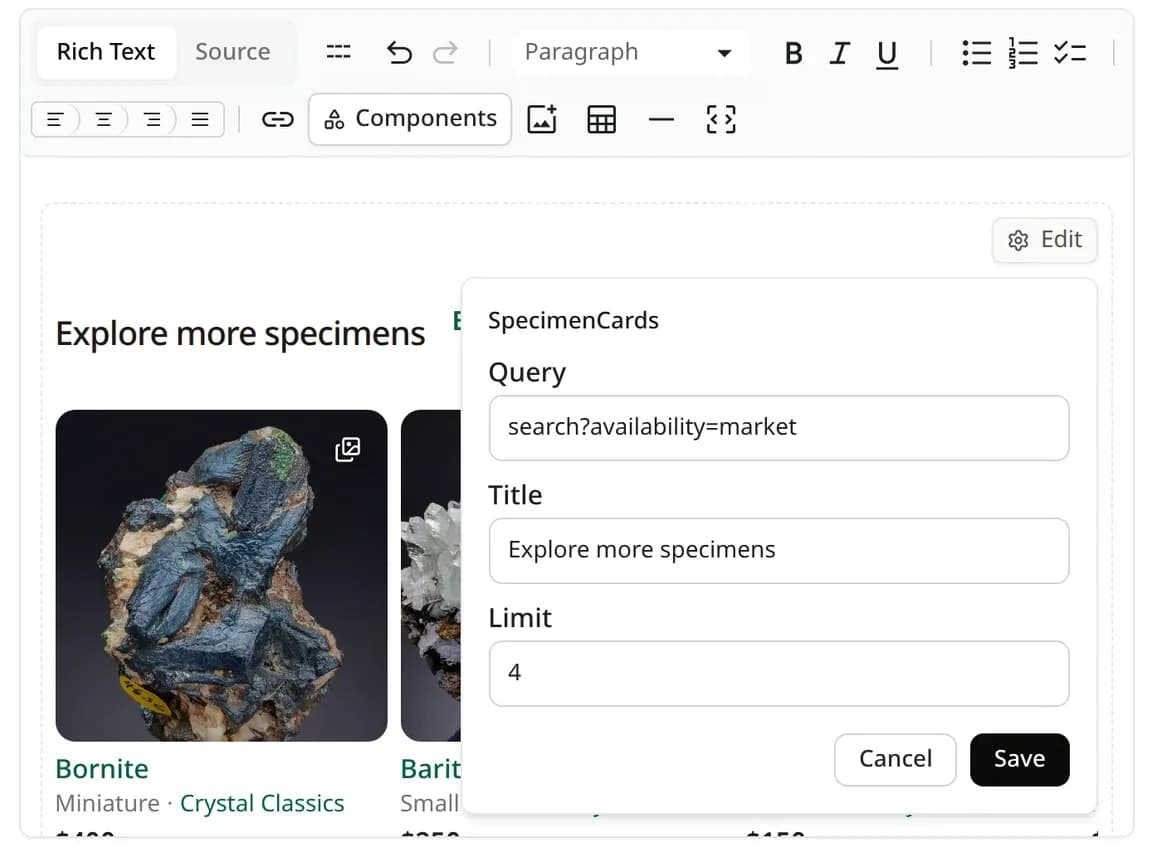Cancel the SpecimenCards settings
1152x862 pixels.
(x=895, y=759)
